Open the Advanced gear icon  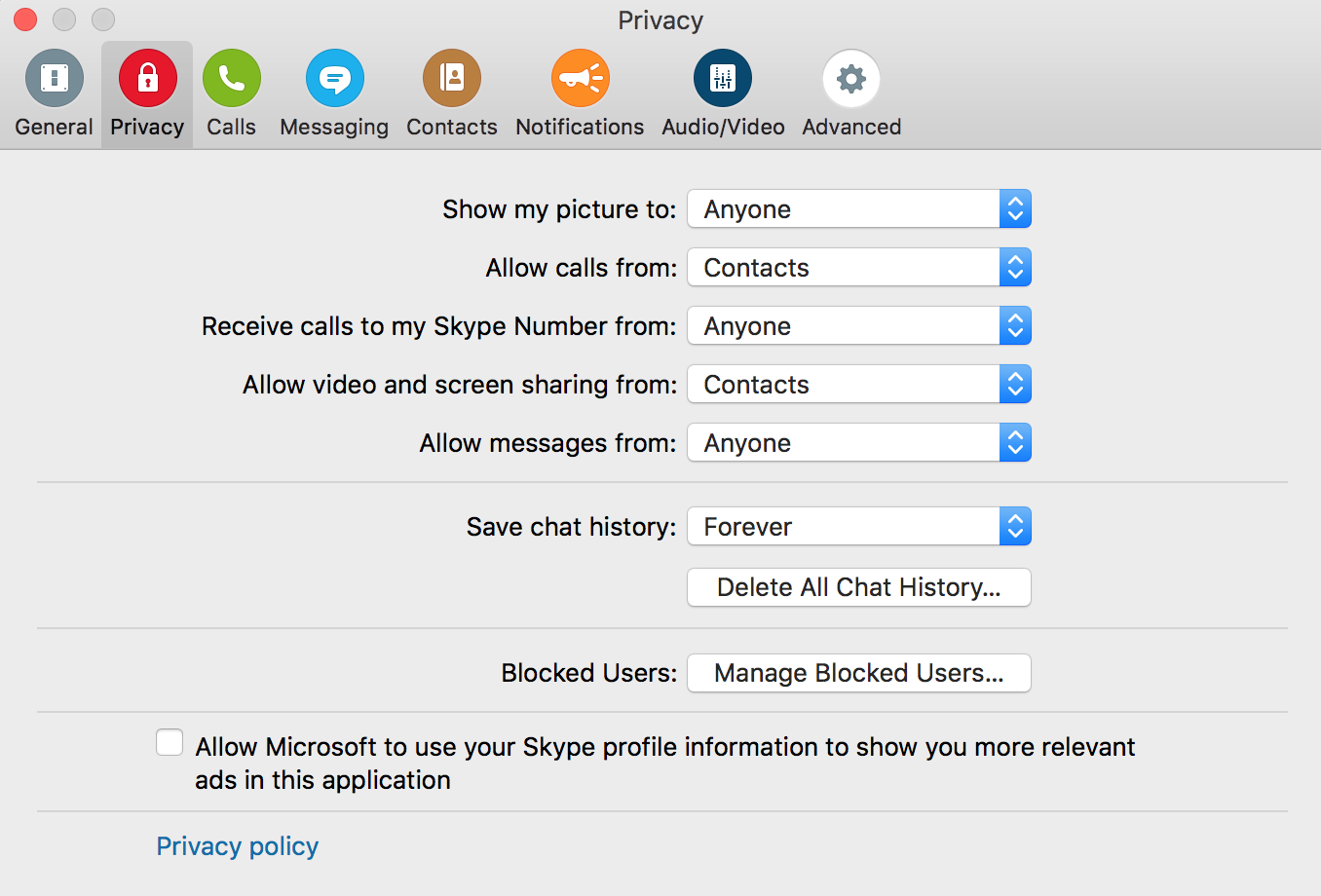click(851, 79)
